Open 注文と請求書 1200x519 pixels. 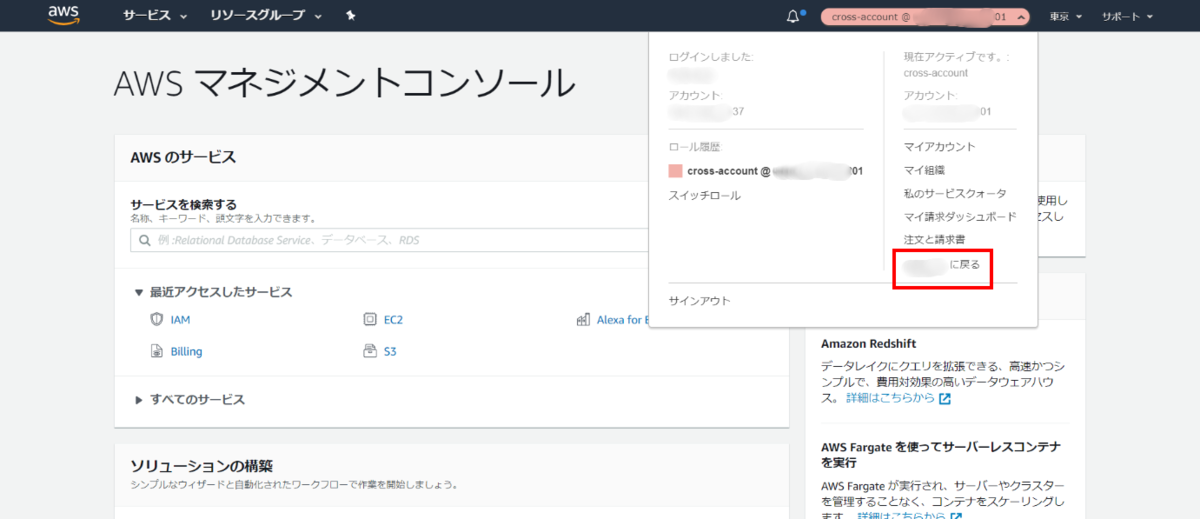pyautogui.click(x=934, y=240)
